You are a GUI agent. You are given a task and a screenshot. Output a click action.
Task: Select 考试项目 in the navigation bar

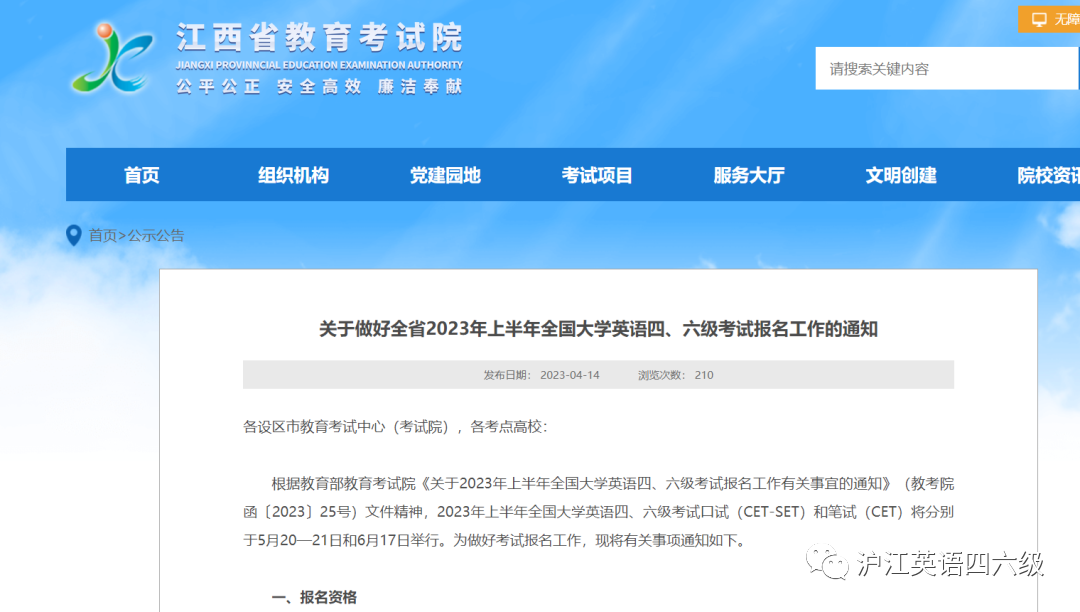597,176
